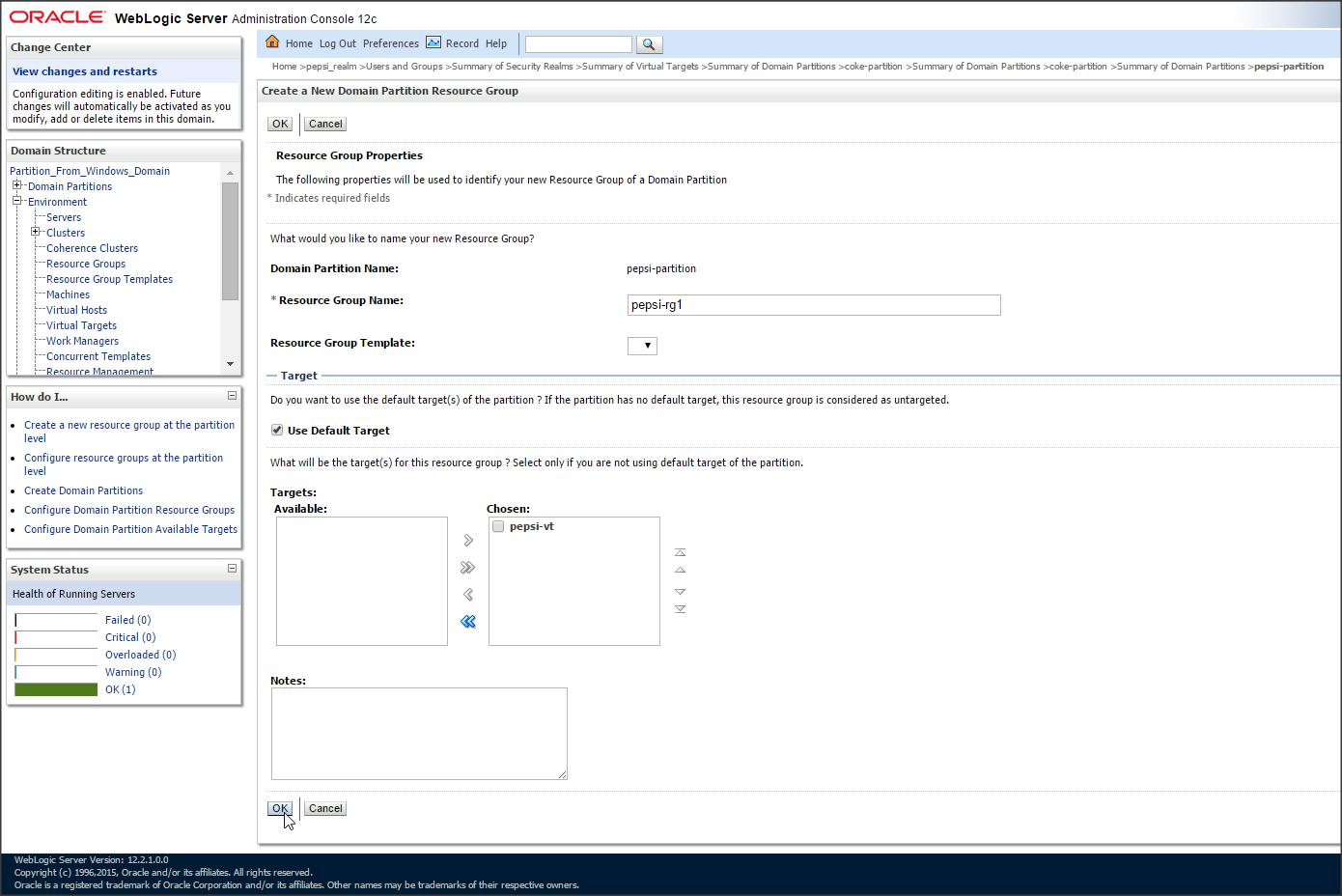Image resolution: width=1342 pixels, height=896 pixels.
Task: Click Summary of Security Realms breadcrumb
Action: pos(513,67)
